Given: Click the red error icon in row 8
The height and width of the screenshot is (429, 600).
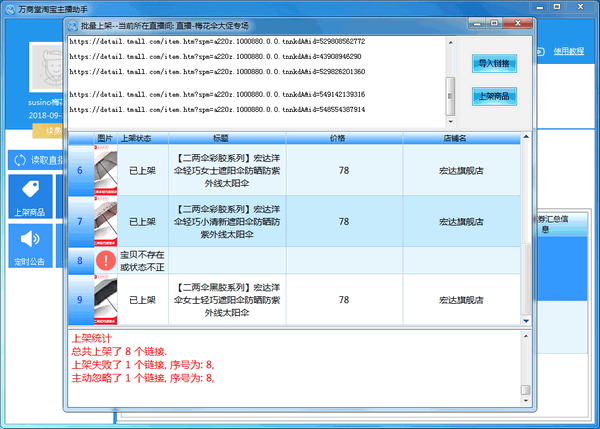Looking at the screenshot, I should pyautogui.click(x=106, y=261).
